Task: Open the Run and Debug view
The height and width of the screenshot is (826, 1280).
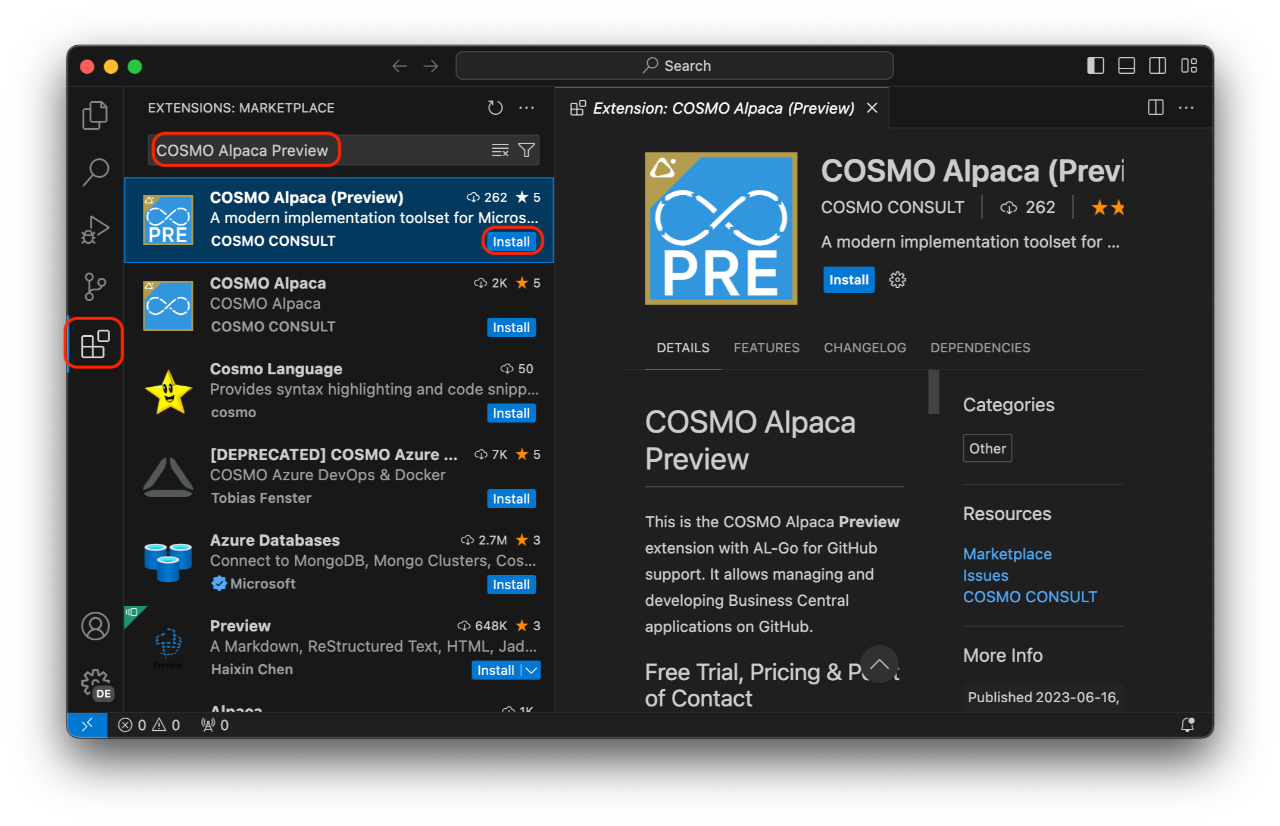Action: (93, 229)
